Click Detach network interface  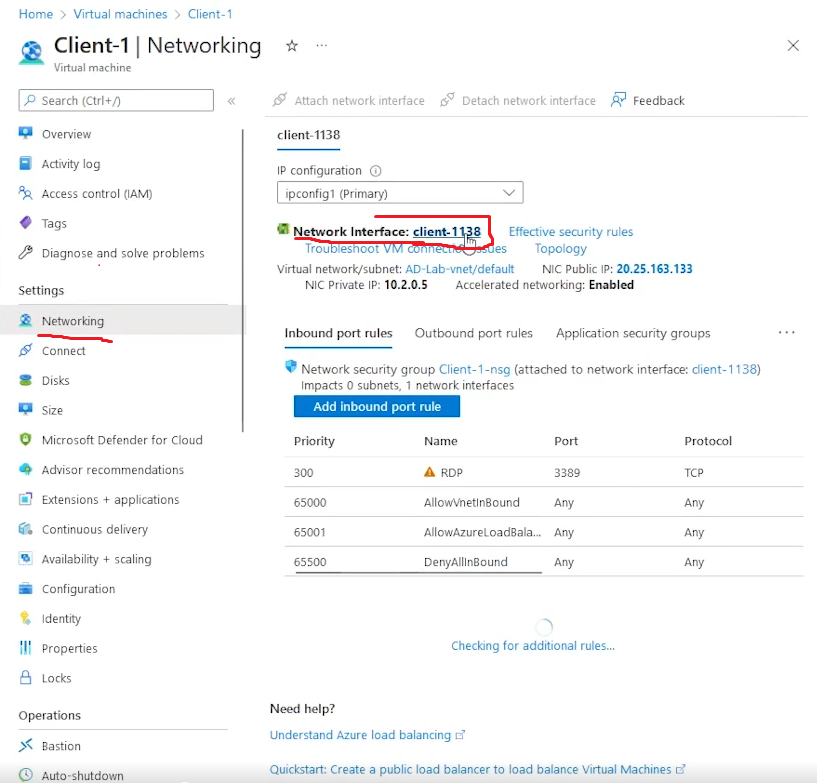pos(517,101)
